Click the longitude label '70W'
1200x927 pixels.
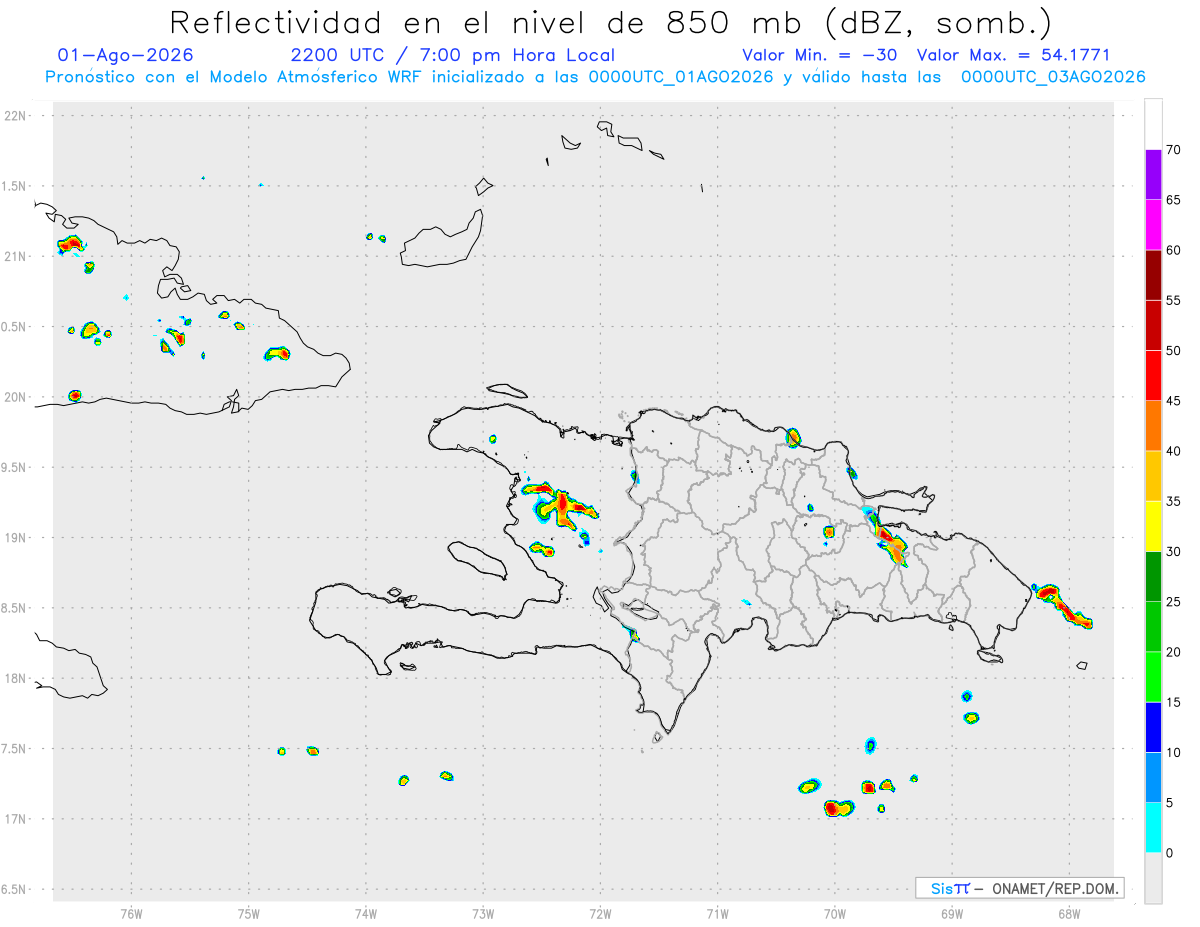835,913
